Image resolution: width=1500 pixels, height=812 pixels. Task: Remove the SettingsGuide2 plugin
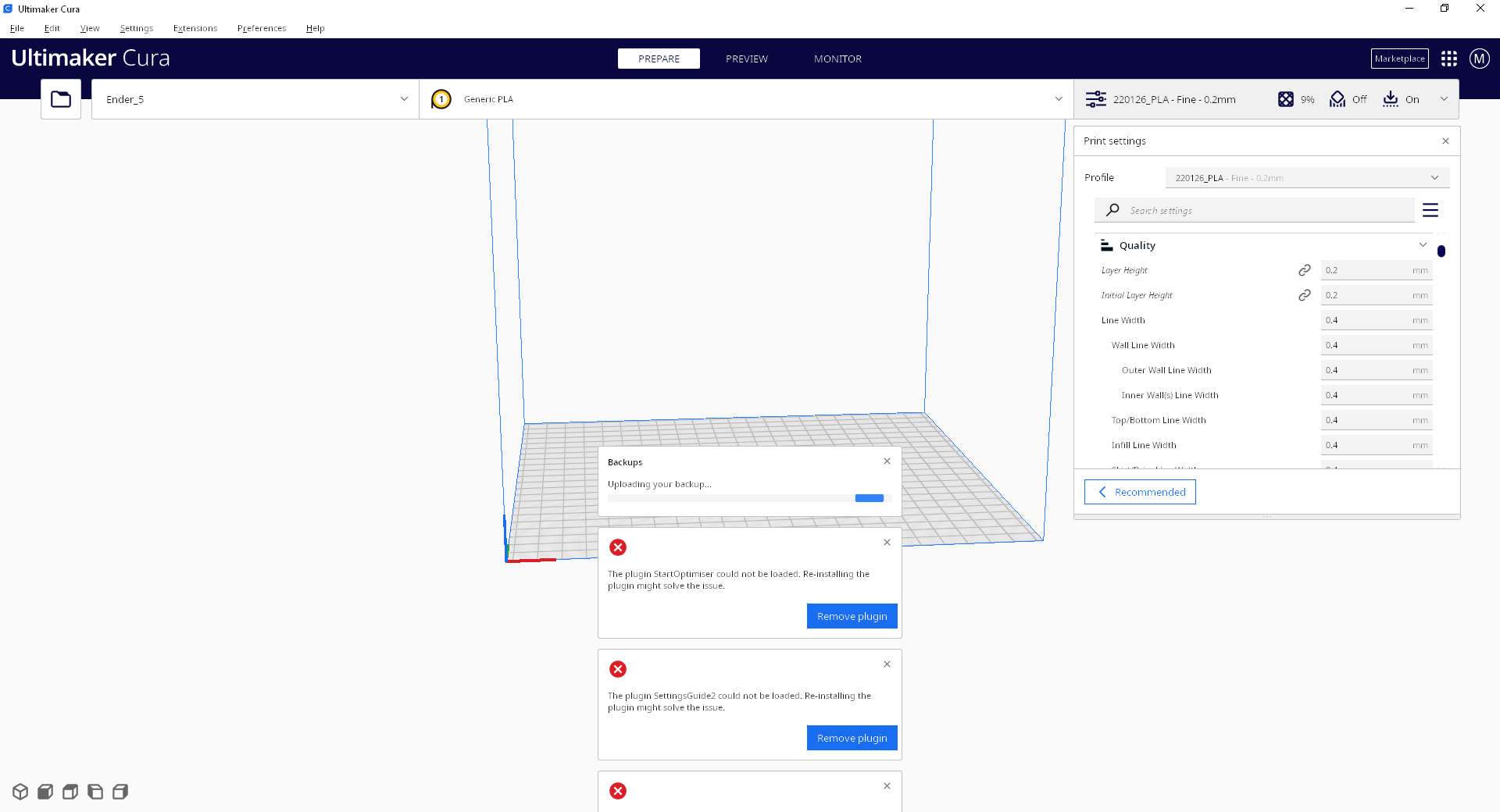pyautogui.click(x=852, y=738)
